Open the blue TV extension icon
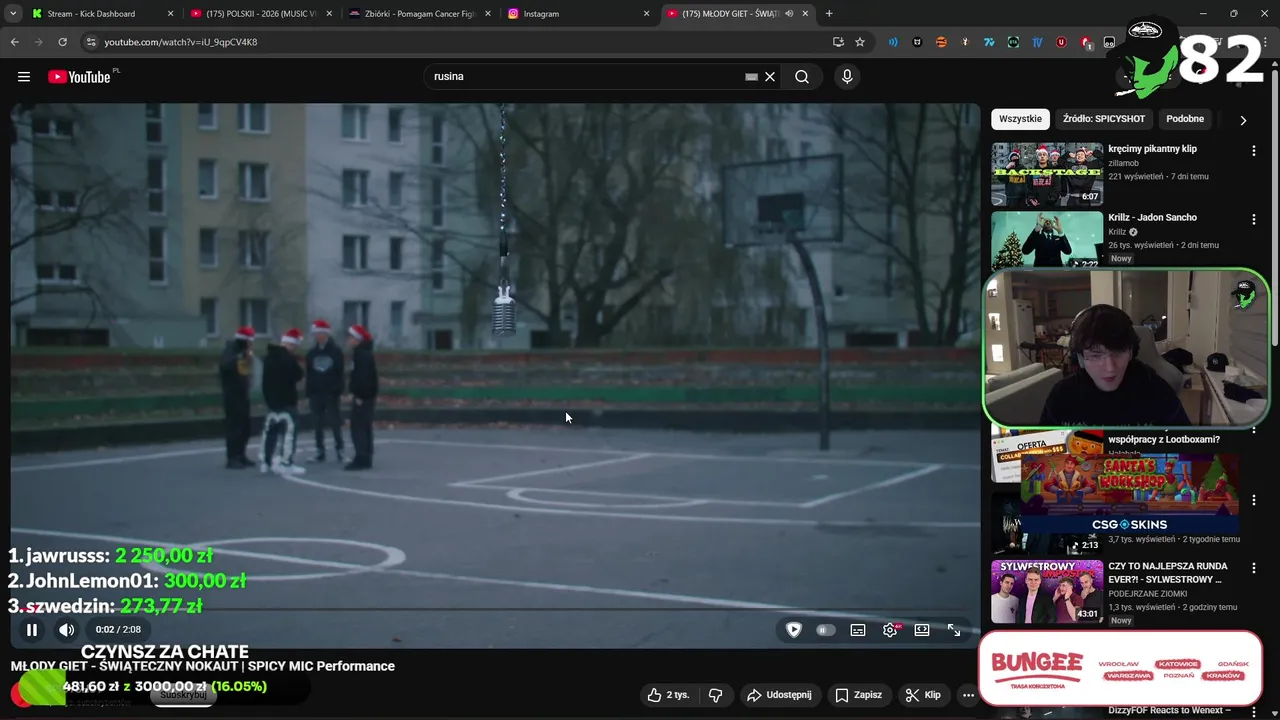Screen dimensions: 1280x720 point(1037,42)
